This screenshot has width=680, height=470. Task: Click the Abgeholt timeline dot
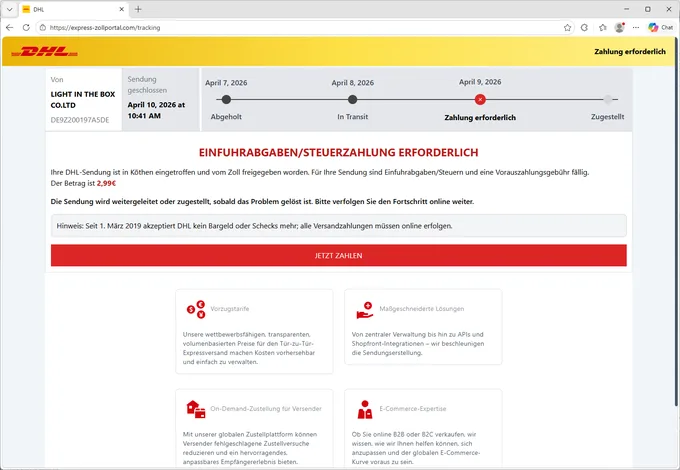(x=226, y=99)
